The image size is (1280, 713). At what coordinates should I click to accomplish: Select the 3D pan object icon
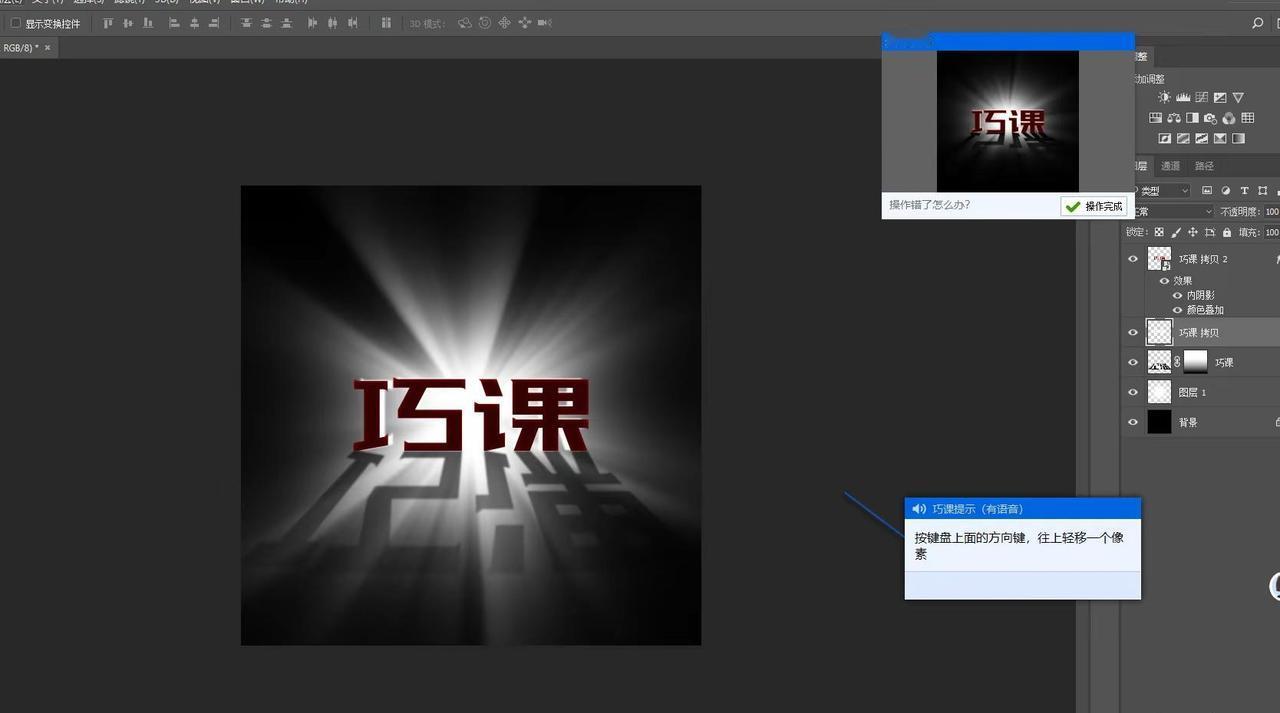(504, 23)
